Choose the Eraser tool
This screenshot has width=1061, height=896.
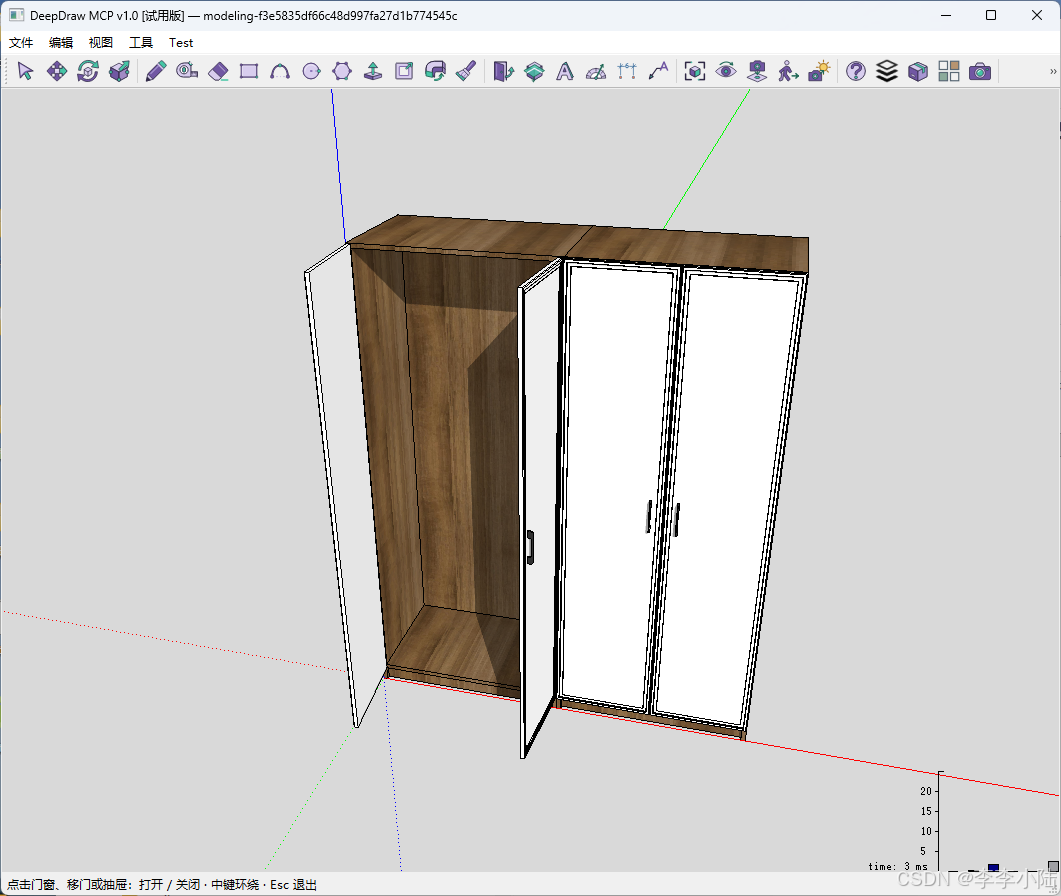(218, 71)
